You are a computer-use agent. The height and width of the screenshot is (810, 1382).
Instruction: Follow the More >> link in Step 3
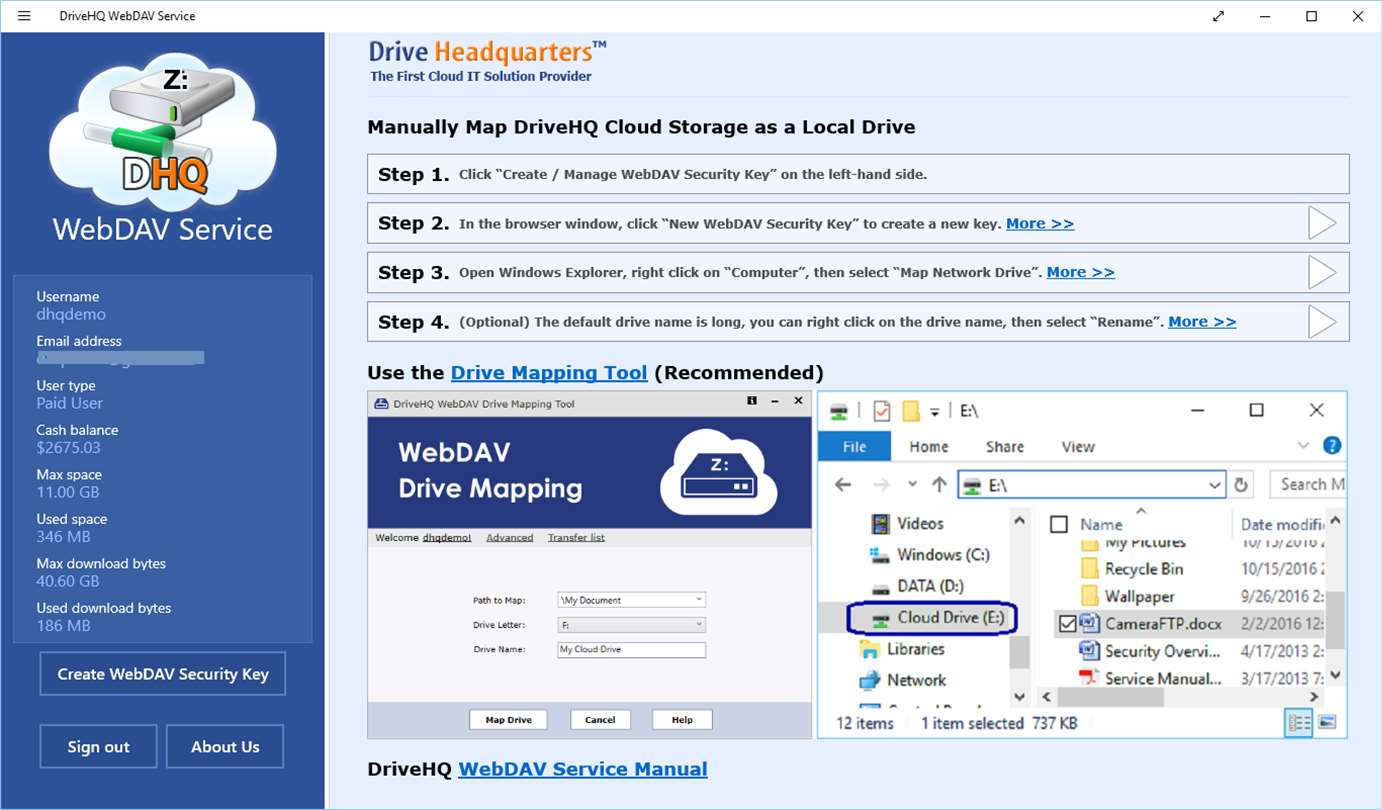click(1081, 273)
